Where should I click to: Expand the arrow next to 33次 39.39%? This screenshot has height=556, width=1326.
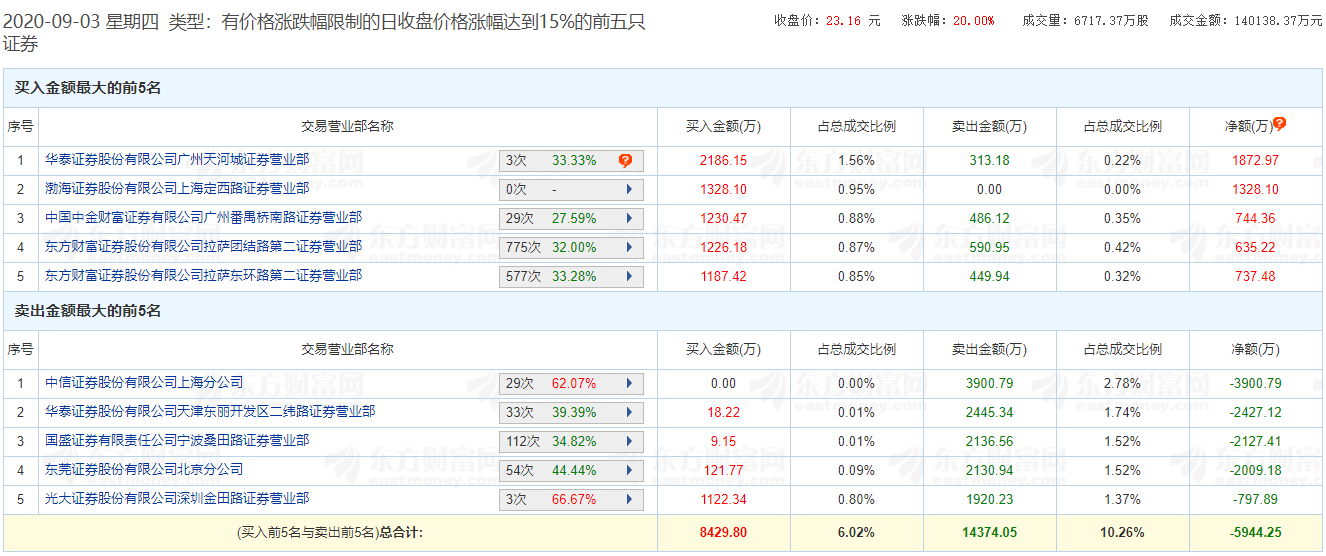(x=628, y=412)
